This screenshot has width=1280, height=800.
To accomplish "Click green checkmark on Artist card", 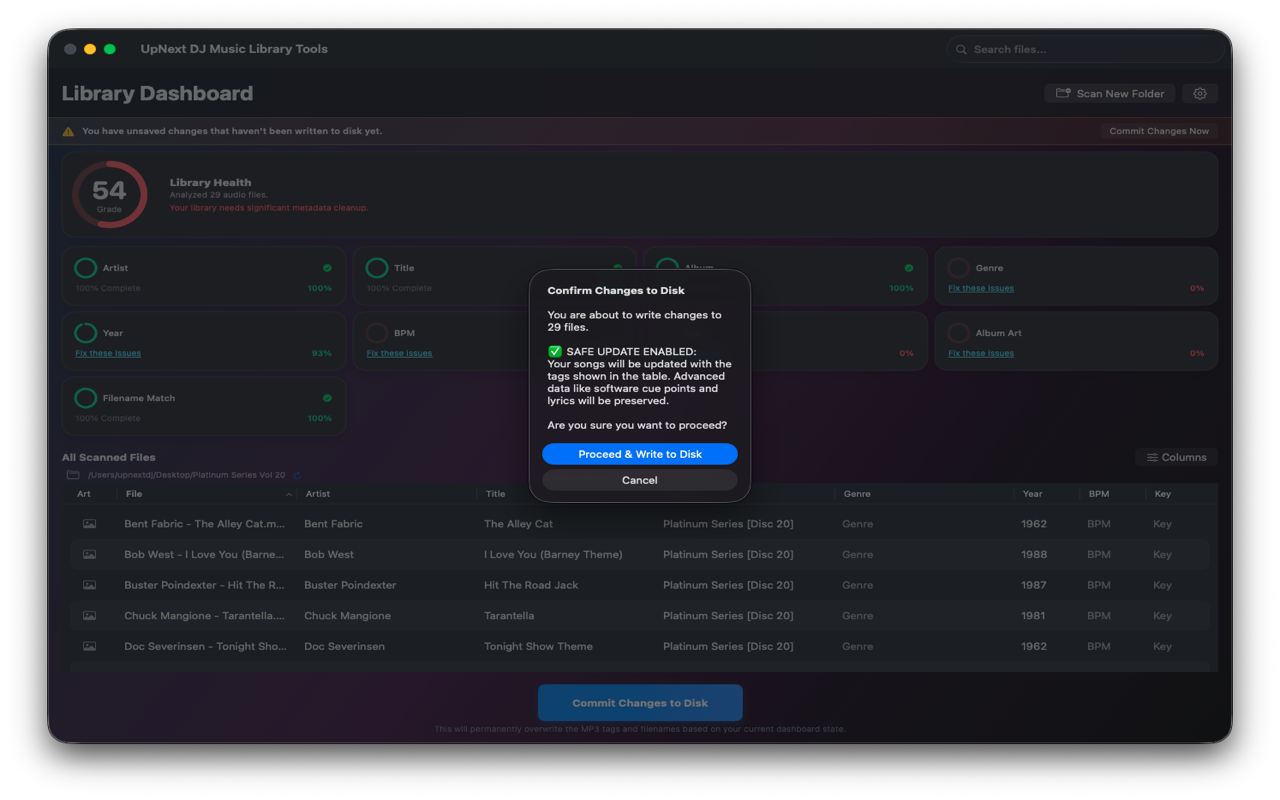I will (x=327, y=268).
